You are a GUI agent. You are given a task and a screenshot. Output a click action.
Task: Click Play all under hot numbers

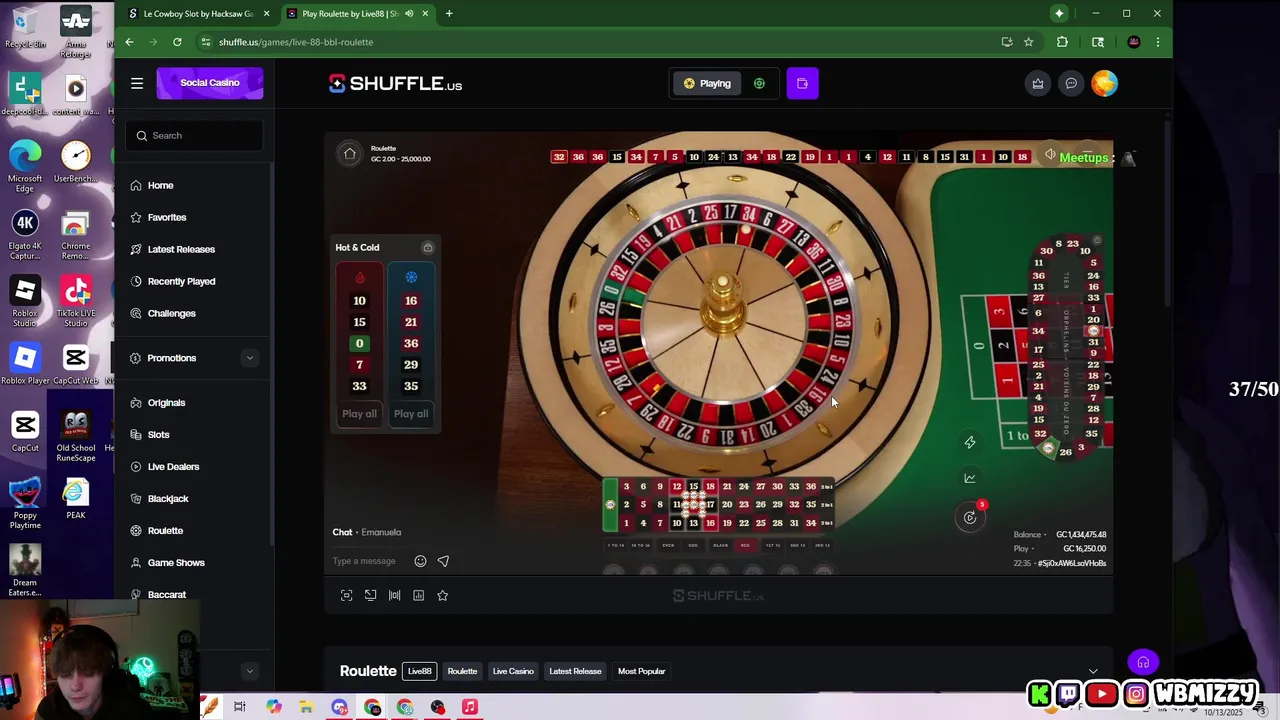pos(359,414)
